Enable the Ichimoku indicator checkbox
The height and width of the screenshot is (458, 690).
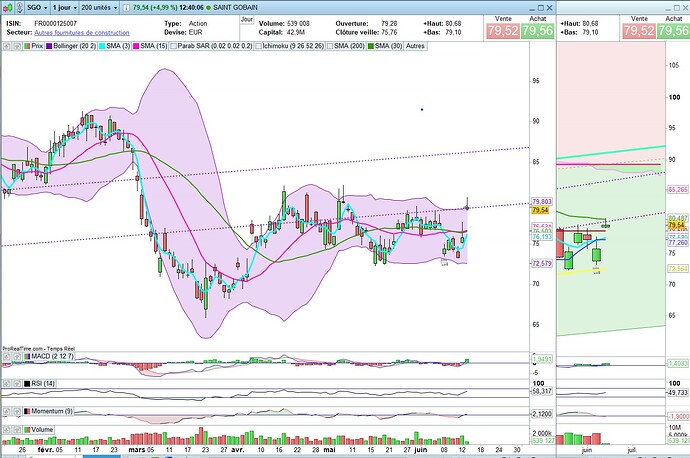[x=258, y=46]
